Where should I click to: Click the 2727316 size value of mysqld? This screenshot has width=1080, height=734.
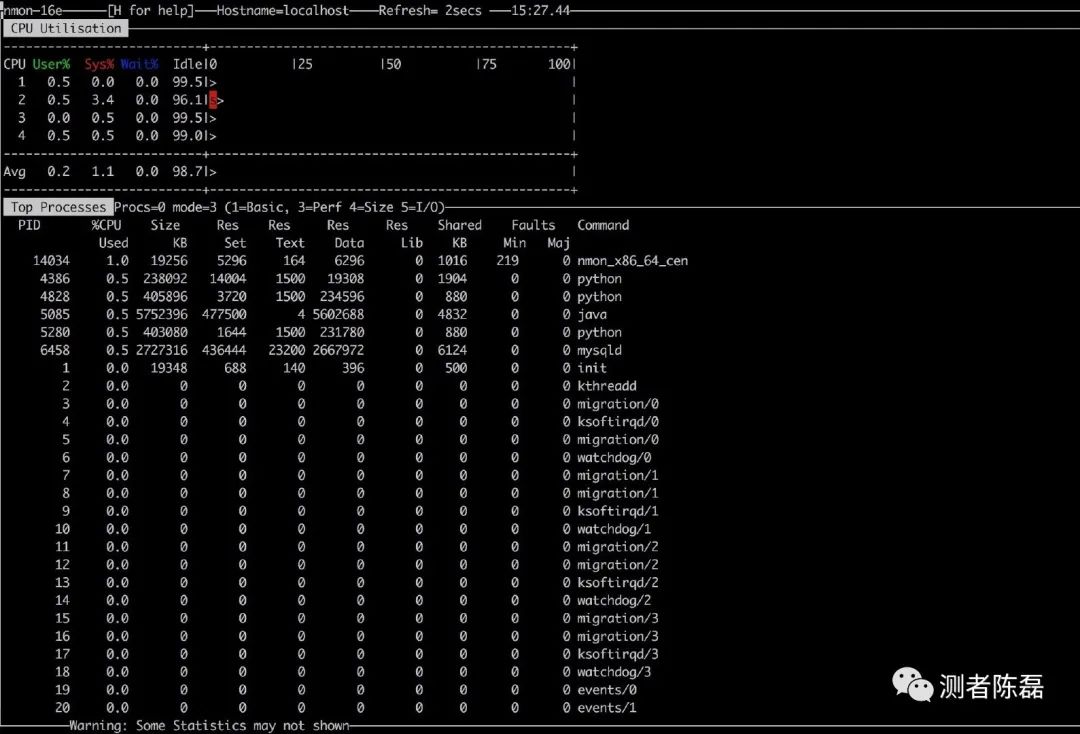click(161, 350)
